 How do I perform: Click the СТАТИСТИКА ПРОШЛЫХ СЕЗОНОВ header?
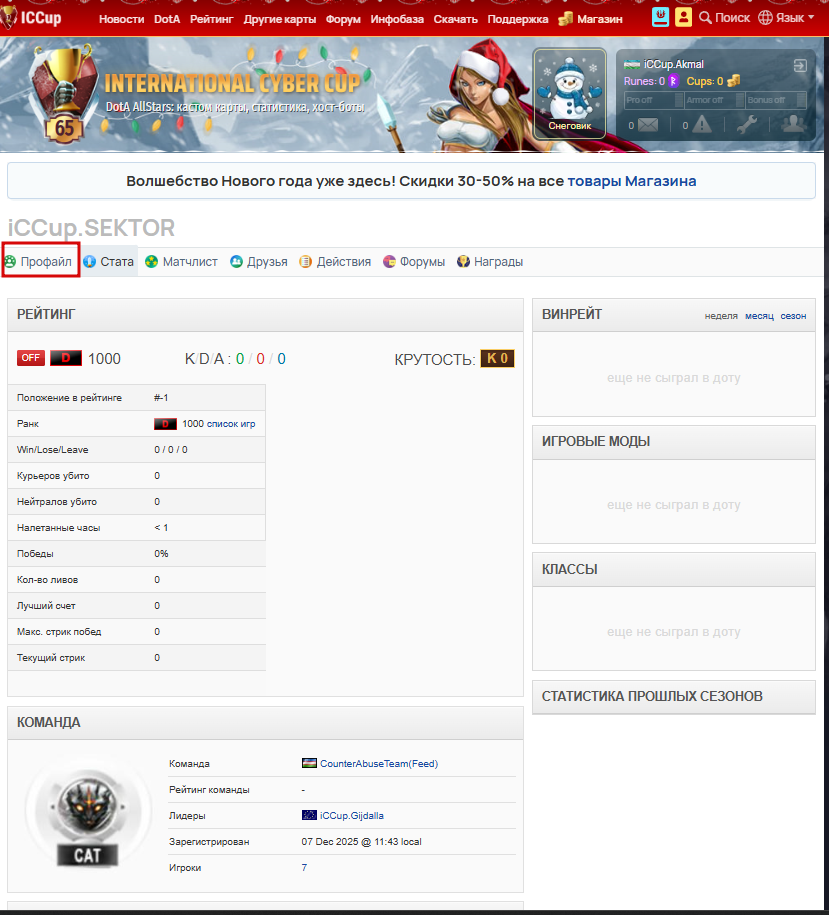674,696
